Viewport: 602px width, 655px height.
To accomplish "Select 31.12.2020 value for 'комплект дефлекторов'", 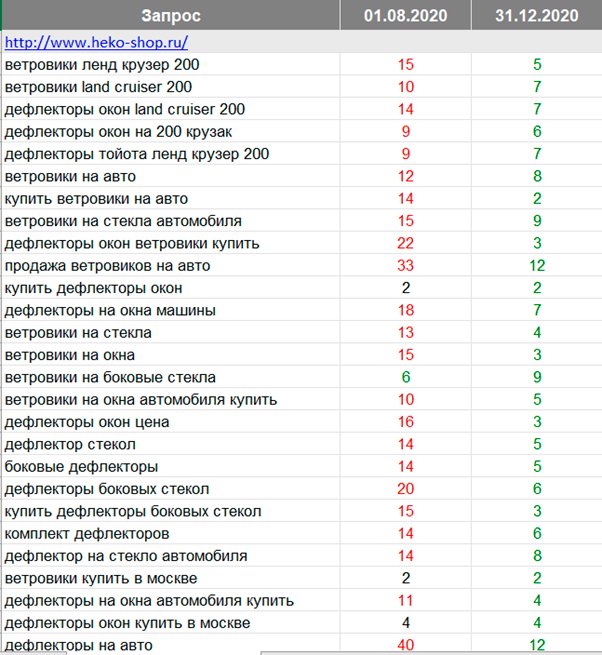I will click(x=537, y=534).
